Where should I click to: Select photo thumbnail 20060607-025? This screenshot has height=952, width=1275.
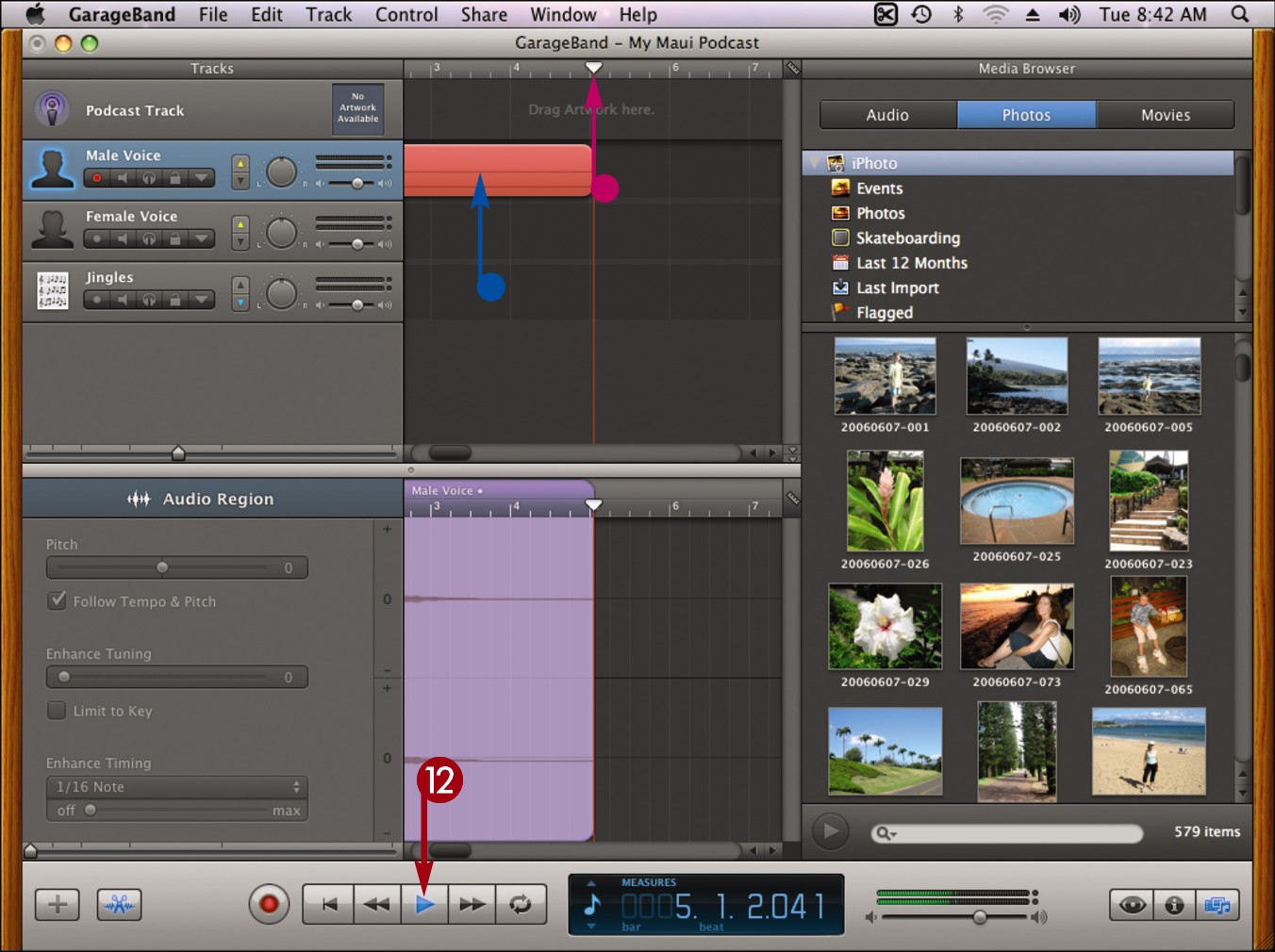coord(1017,501)
